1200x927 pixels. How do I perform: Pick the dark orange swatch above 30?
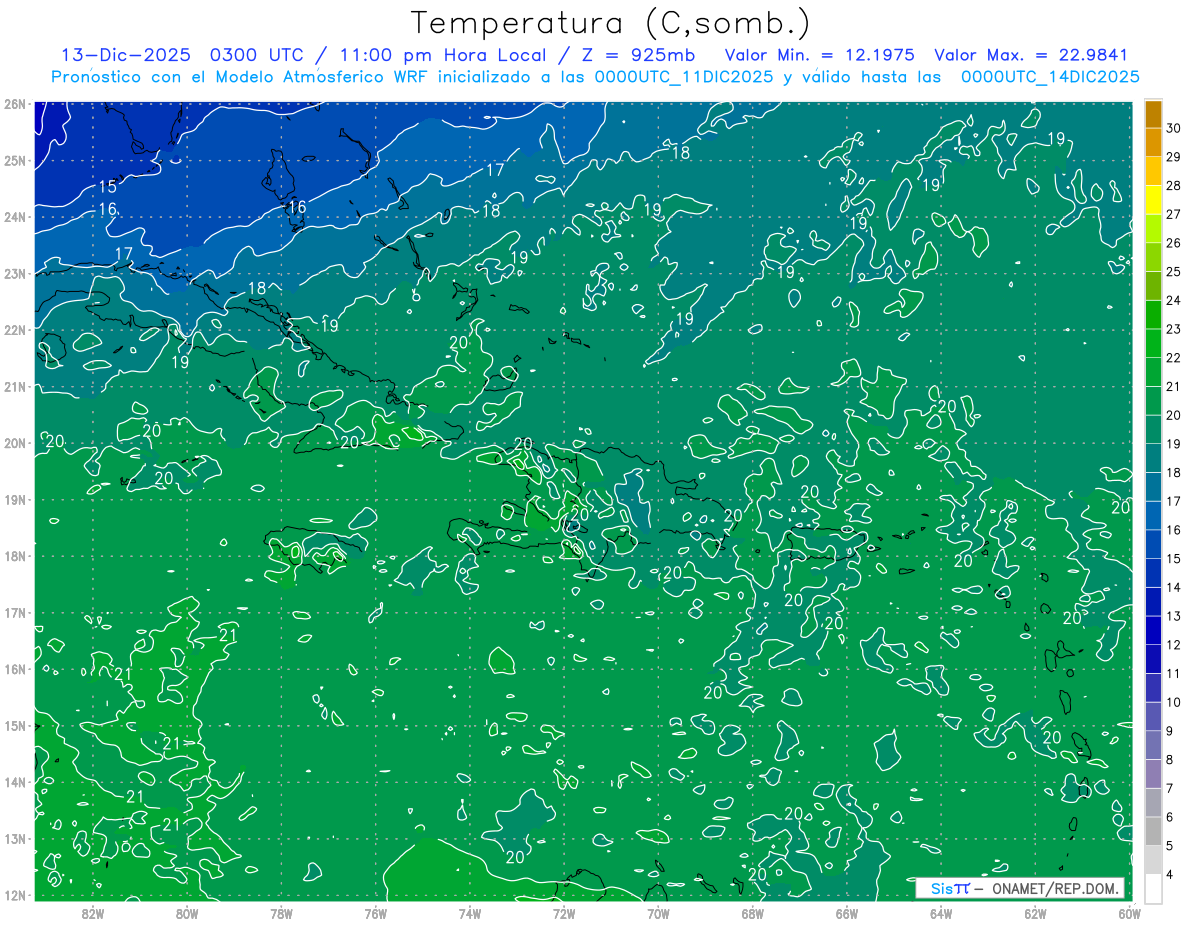point(1153,114)
